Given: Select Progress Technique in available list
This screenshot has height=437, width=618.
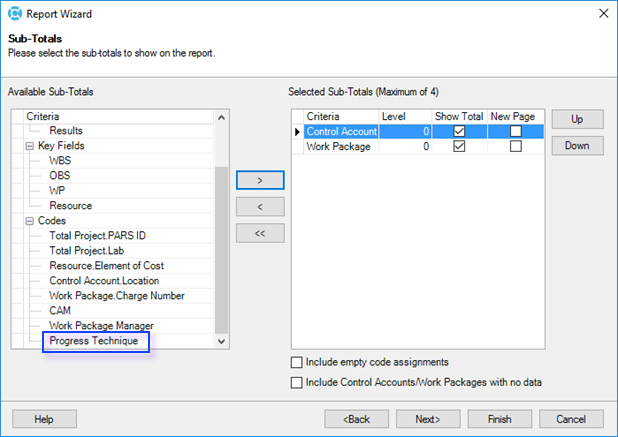Looking at the screenshot, I should point(94,341).
